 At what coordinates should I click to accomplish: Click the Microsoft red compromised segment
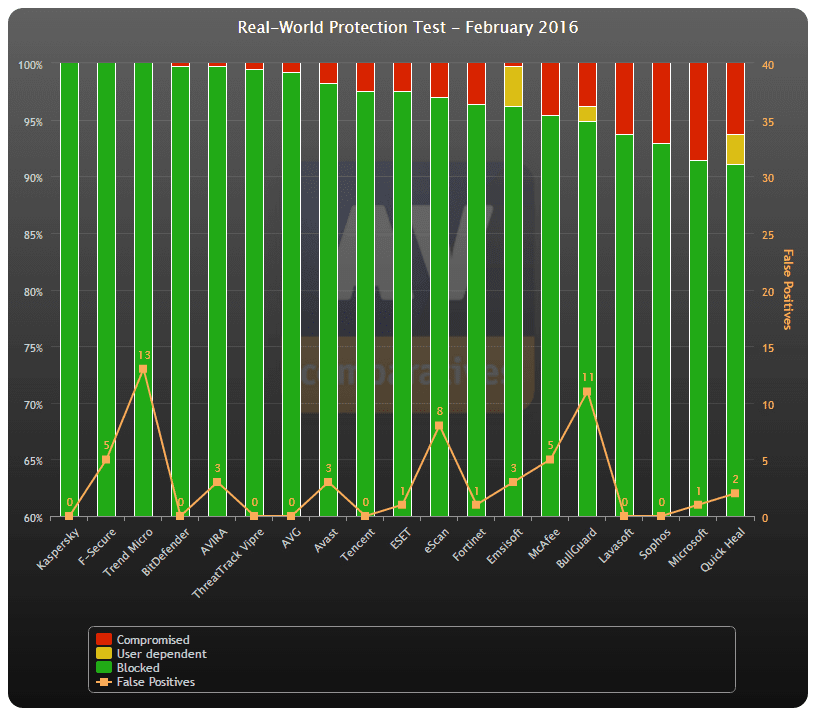pyautogui.click(x=699, y=112)
